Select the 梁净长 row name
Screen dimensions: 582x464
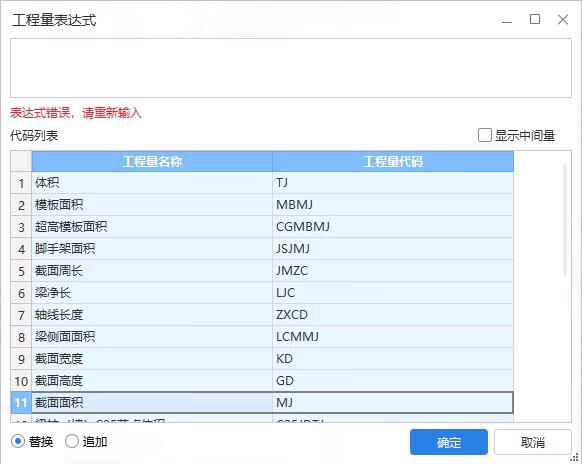152,293
